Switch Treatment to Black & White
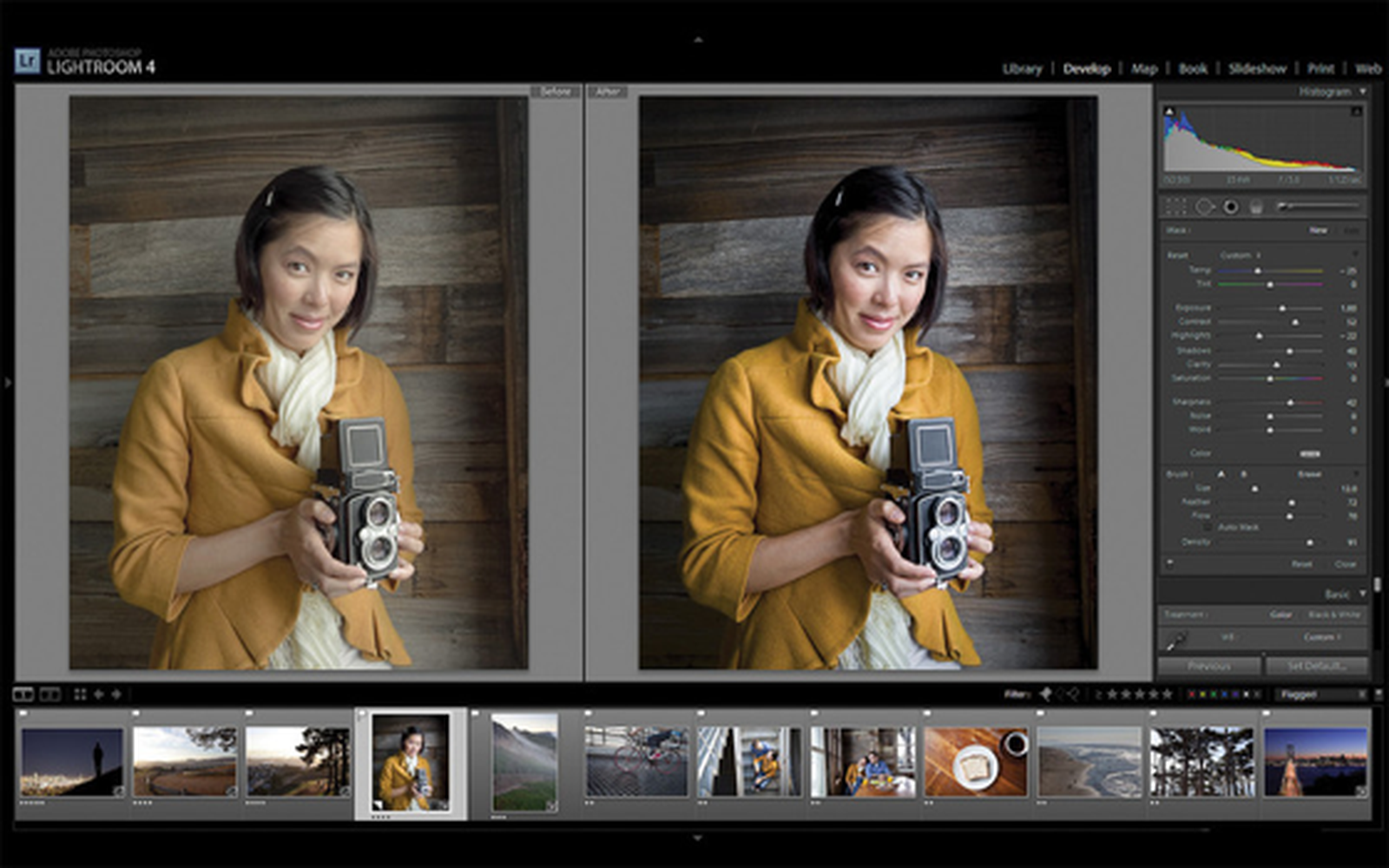The height and width of the screenshot is (868, 1389). pos(1335,615)
